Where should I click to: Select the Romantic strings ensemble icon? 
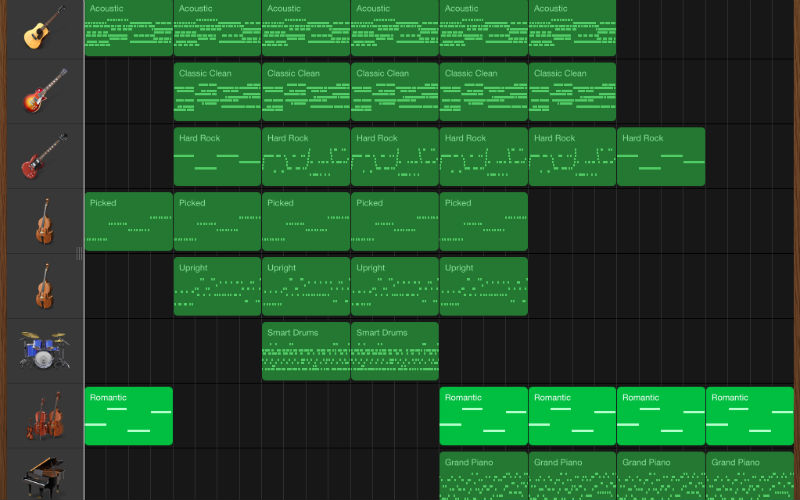(45, 415)
